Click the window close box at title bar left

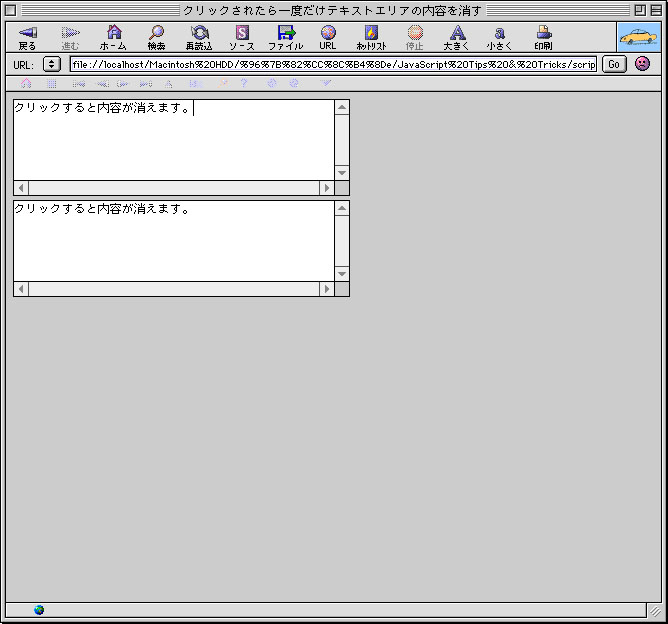pos(11,10)
